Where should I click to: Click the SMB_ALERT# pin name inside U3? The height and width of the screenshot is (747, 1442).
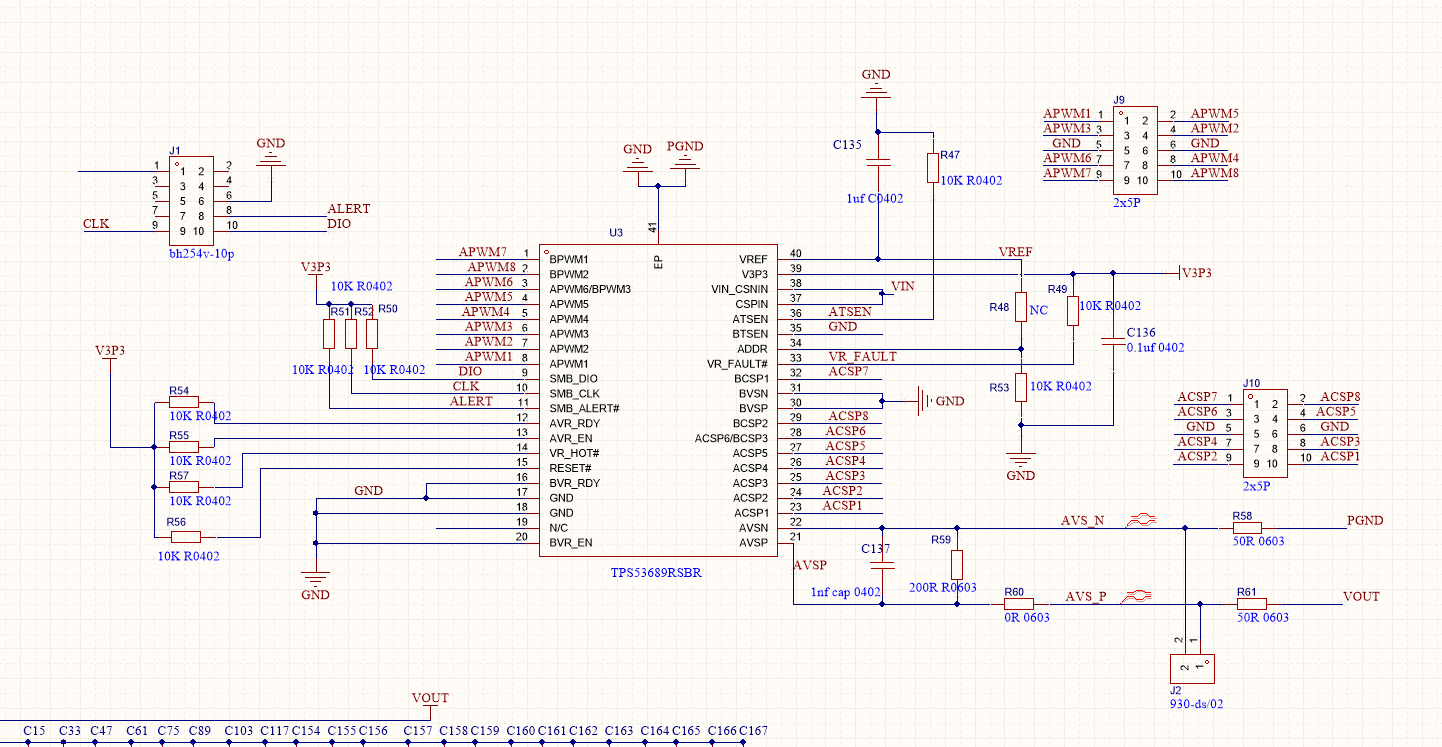point(584,408)
